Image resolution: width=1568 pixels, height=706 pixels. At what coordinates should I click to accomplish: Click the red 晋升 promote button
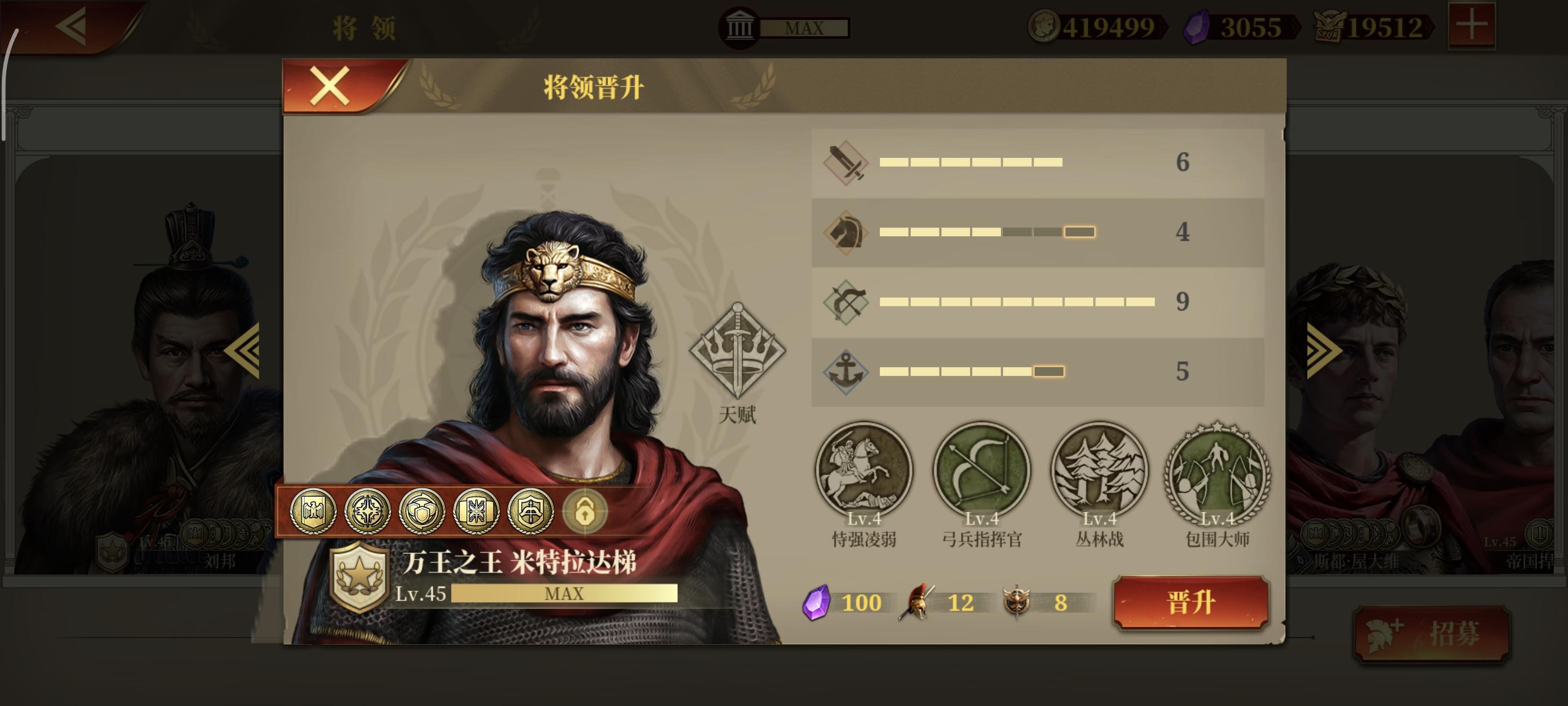(x=1191, y=603)
